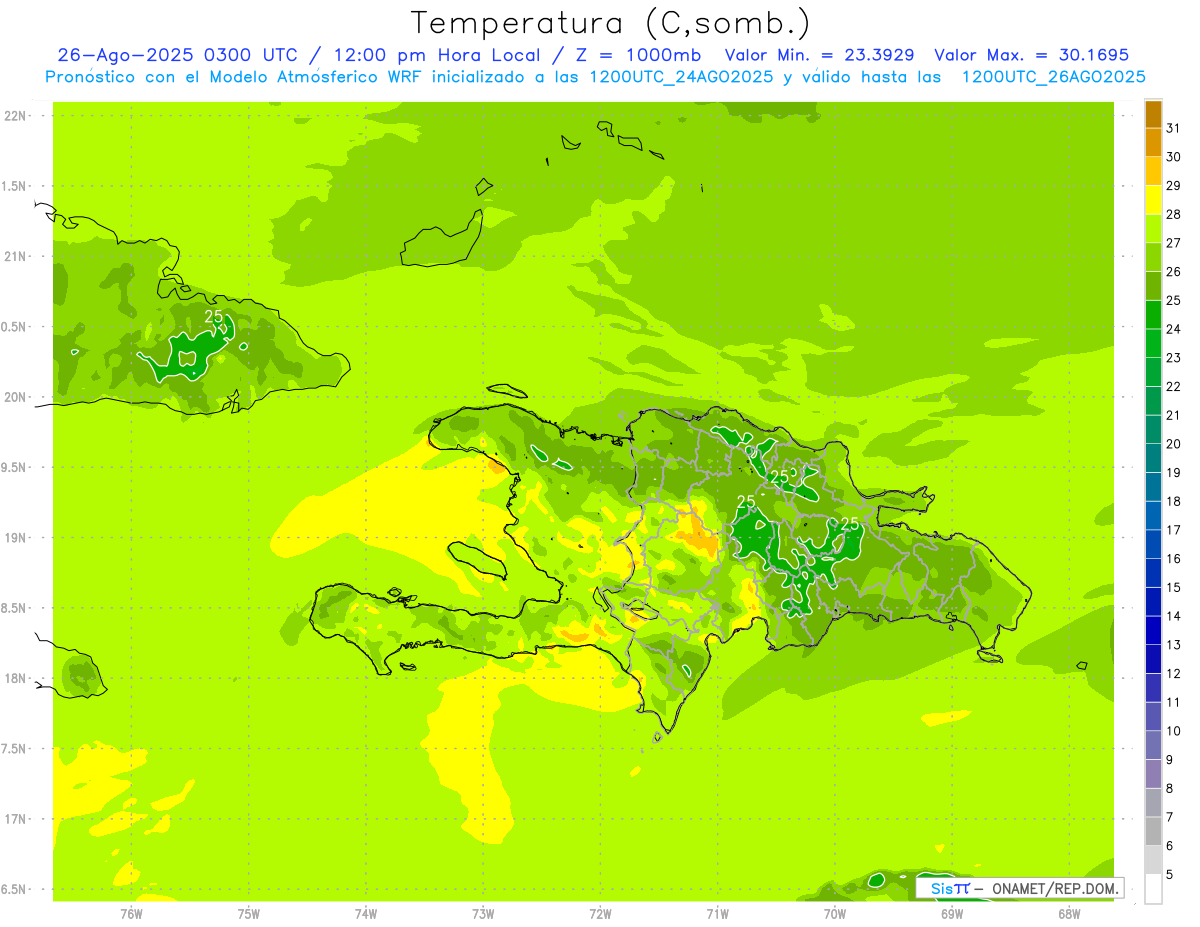Click the '73W' longitude axis label
1200x927 pixels.
483,913
